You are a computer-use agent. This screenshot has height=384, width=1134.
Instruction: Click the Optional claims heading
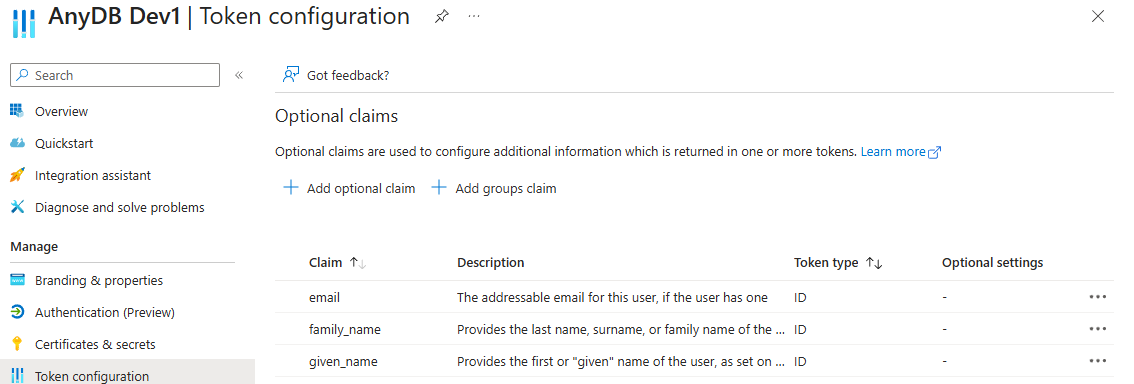click(337, 115)
